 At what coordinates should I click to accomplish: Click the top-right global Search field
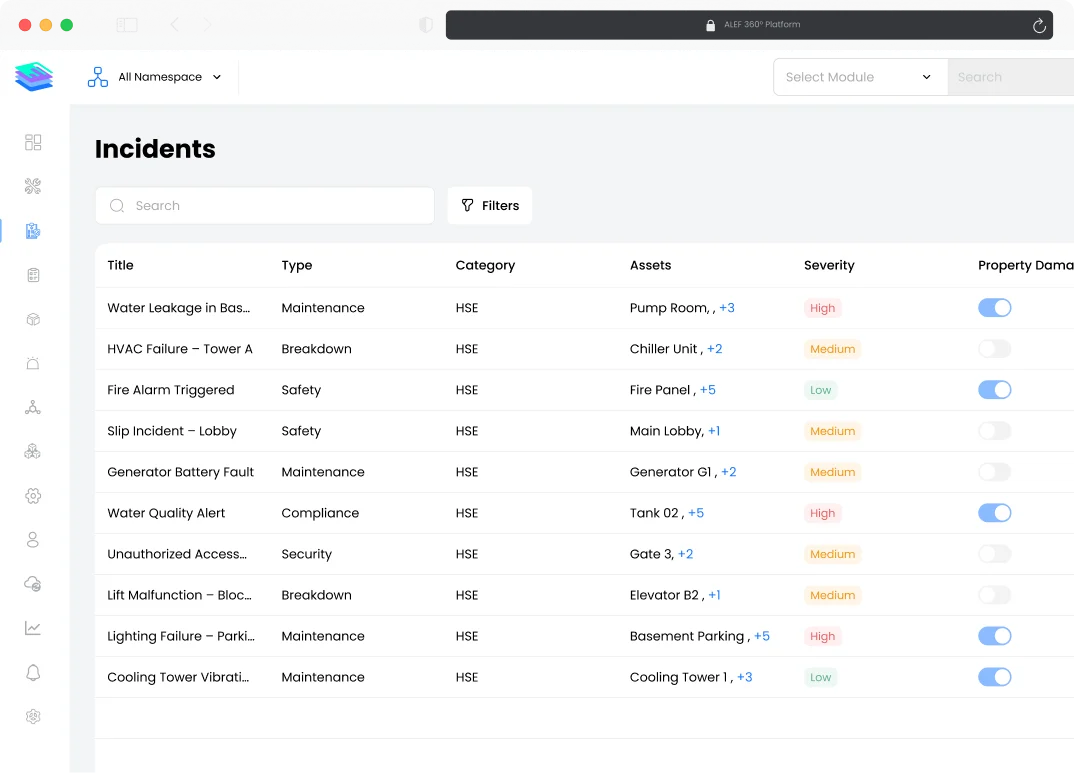tap(1011, 77)
